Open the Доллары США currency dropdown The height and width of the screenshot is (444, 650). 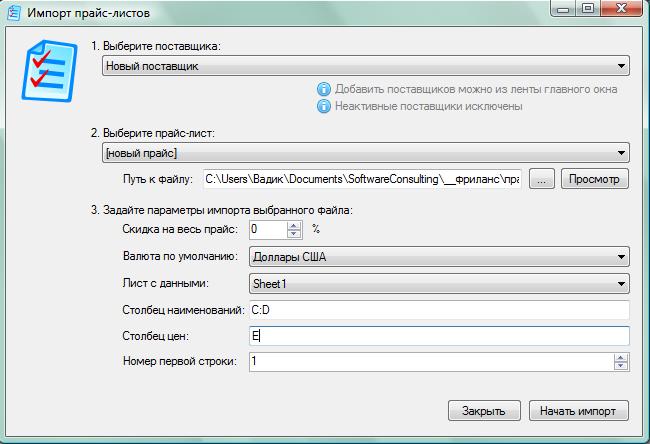[439, 257]
